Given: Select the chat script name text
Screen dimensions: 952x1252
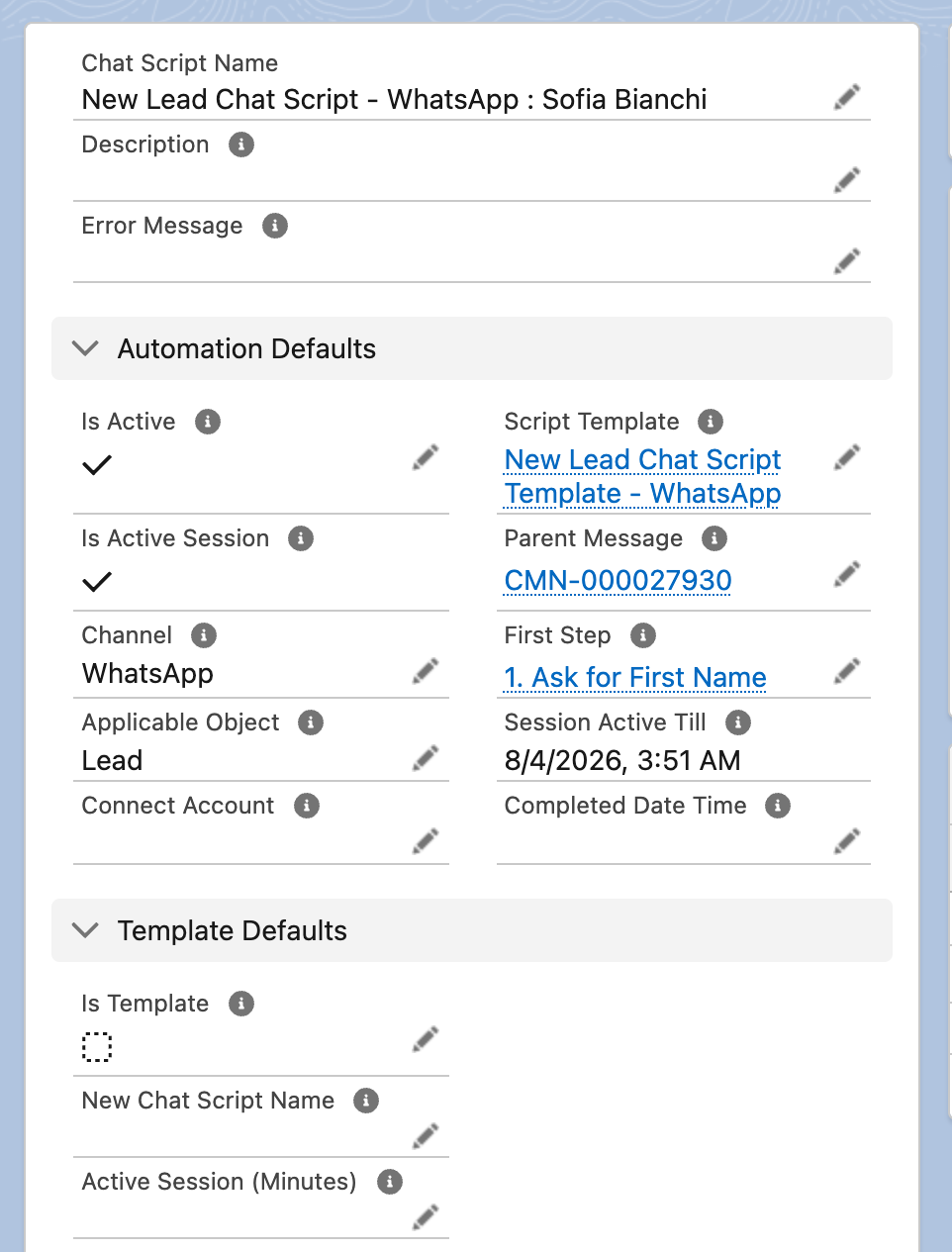Looking at the screenshot, I should pos(394,99).
